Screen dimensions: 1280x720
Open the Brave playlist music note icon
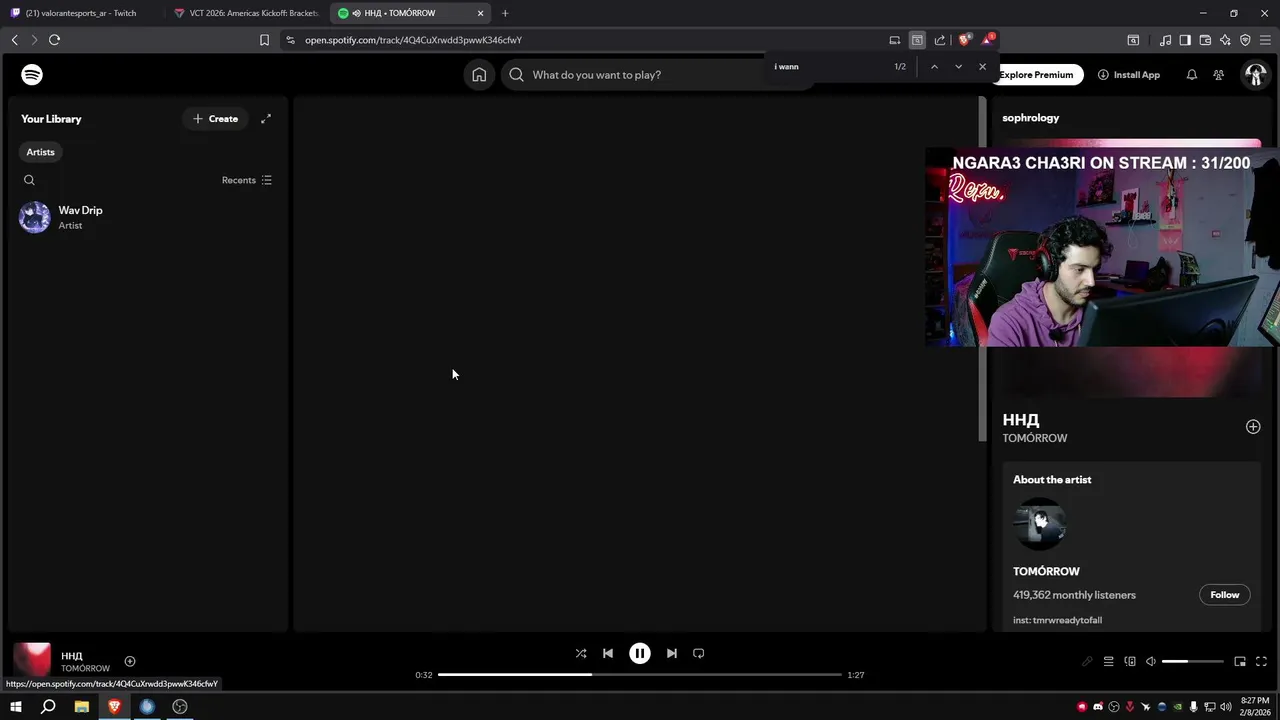pyautogui.click(x=1165, y=40)
